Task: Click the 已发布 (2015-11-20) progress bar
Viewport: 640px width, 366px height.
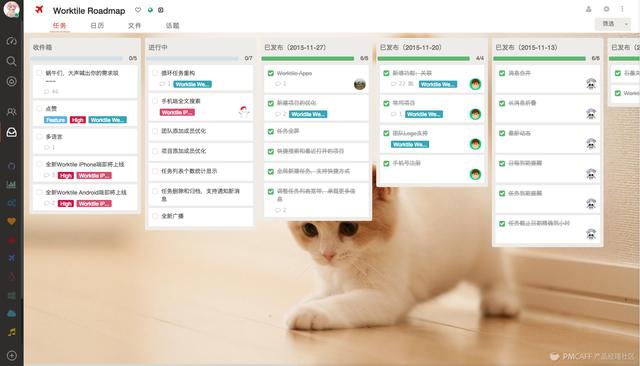Action: (424, 58)
